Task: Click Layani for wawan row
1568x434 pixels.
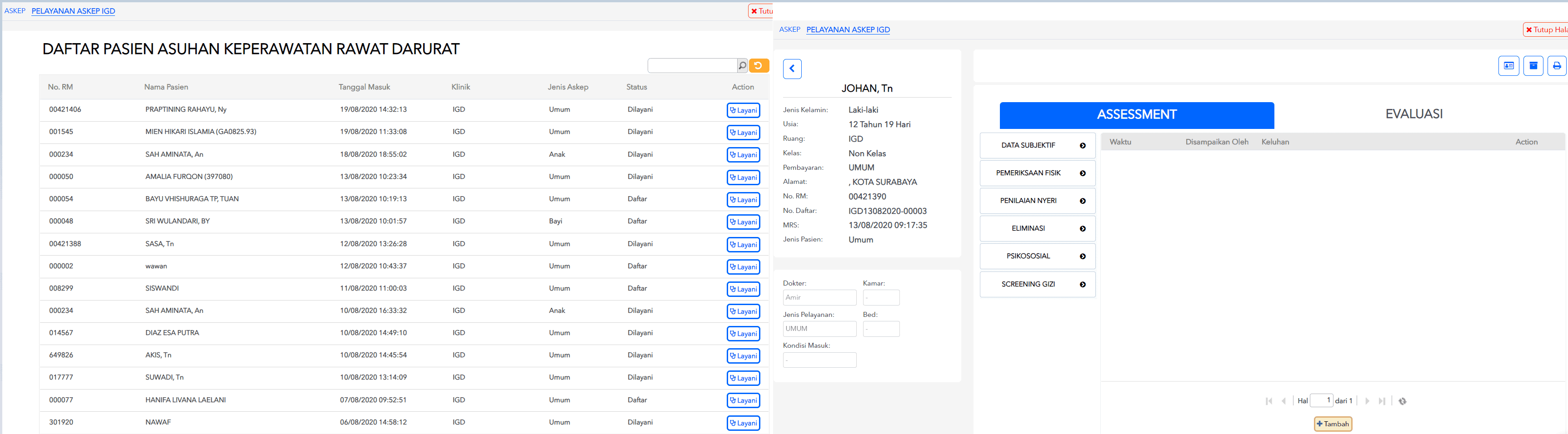Action: 743,267
